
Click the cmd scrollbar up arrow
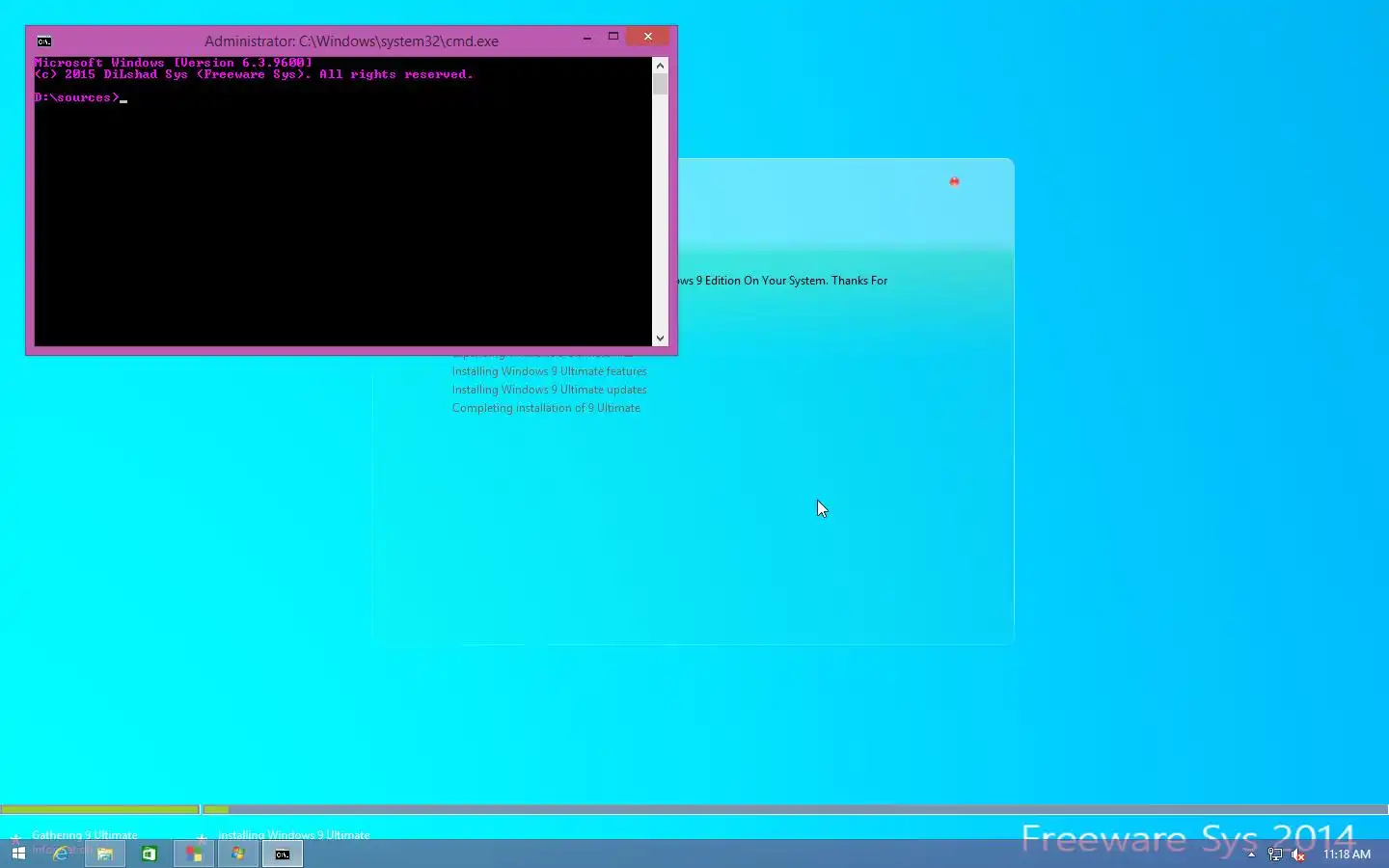[660, 66]
